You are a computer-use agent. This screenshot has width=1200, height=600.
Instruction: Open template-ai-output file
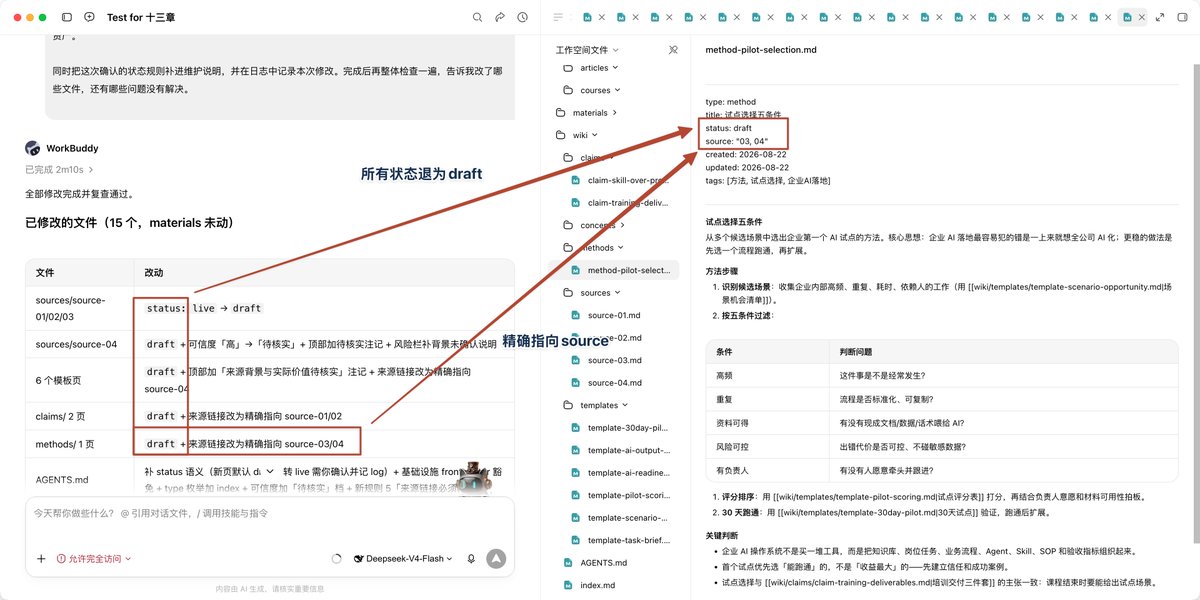tap(620, 450)
